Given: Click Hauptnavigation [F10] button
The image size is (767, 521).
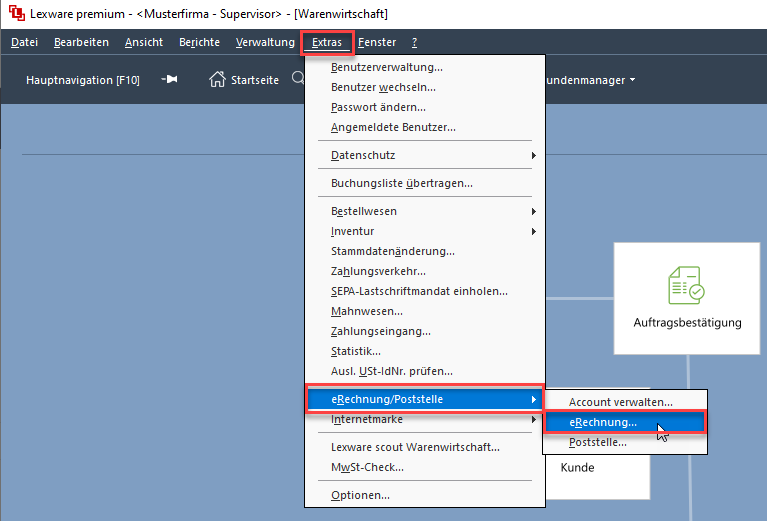Looking at the screenshot, I should click(x=82, y=80).
